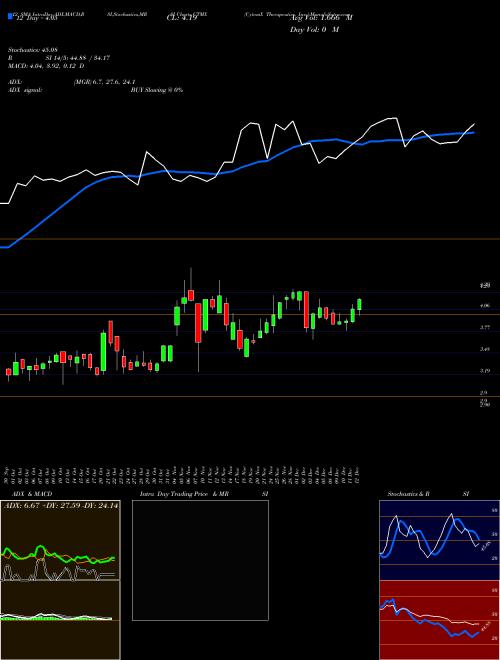Click the RSI 14/5 values line

point(59,58)
